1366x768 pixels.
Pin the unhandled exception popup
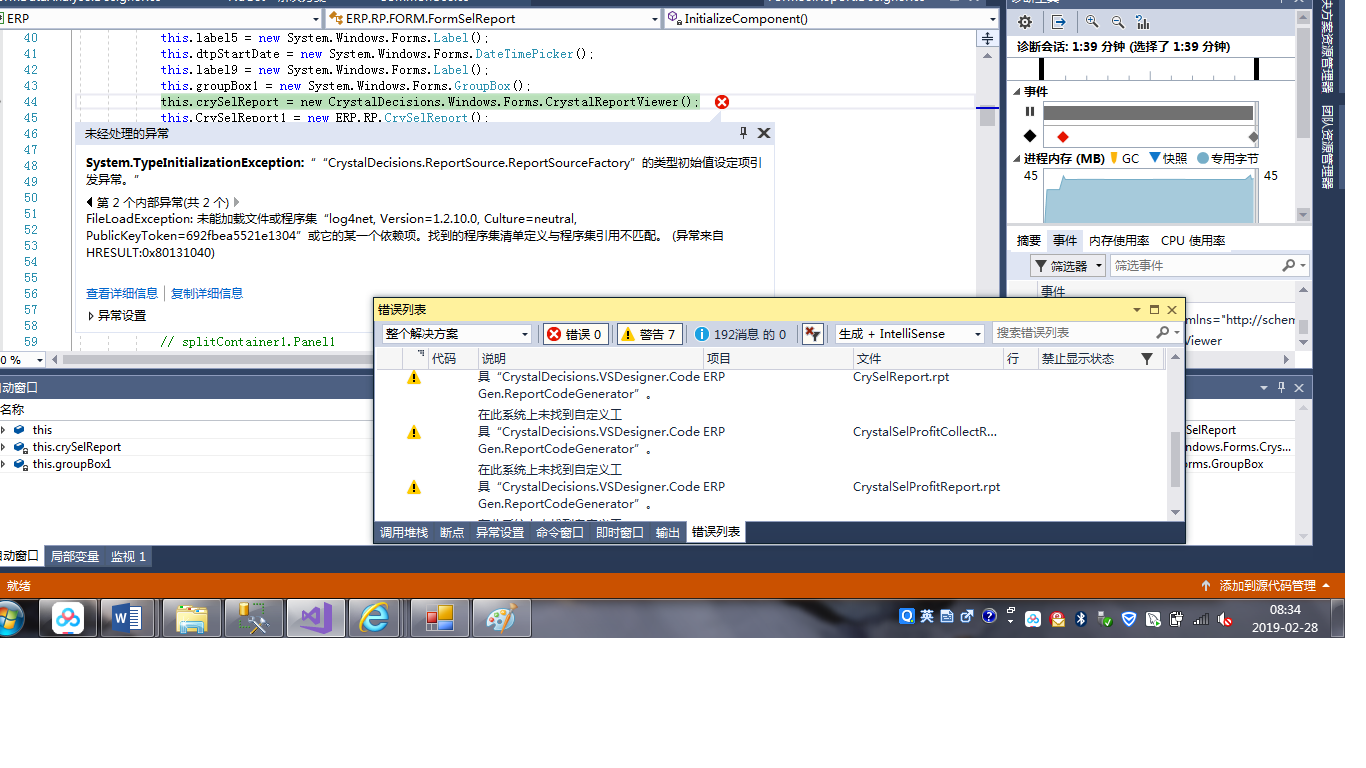(743, 133)
